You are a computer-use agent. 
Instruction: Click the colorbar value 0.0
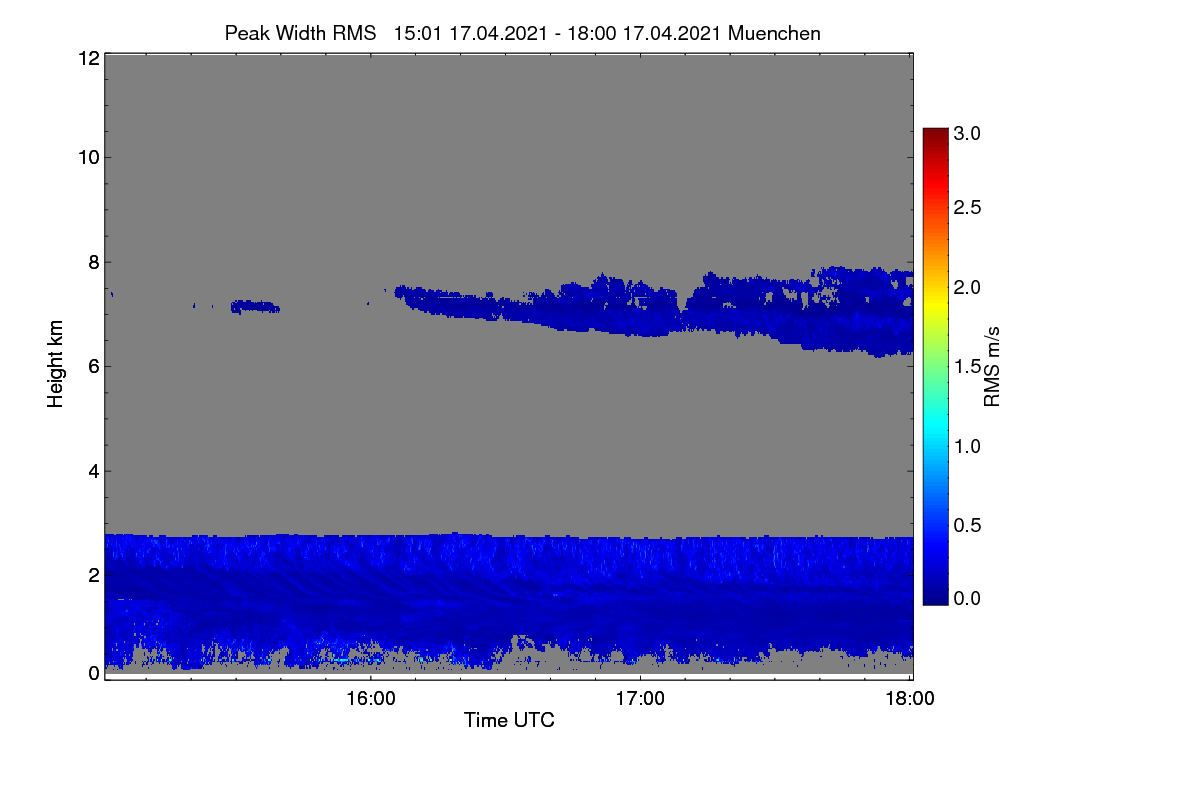967,598
